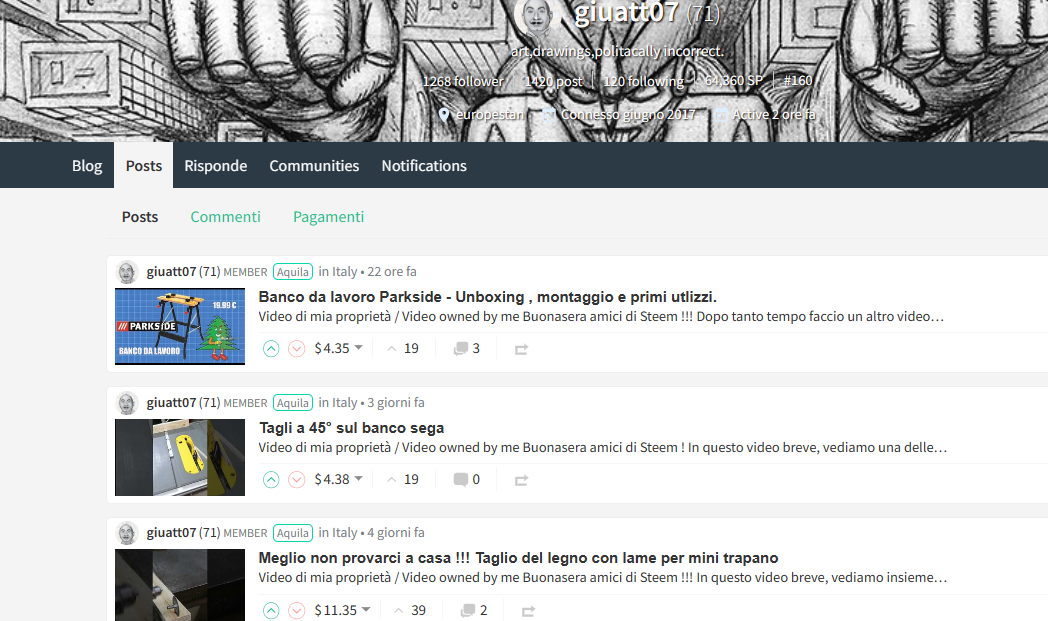1048x621 pixels.
Task: Click the Aquila badge on Meglio non provarci post
Action: click(x=293, y=533)
